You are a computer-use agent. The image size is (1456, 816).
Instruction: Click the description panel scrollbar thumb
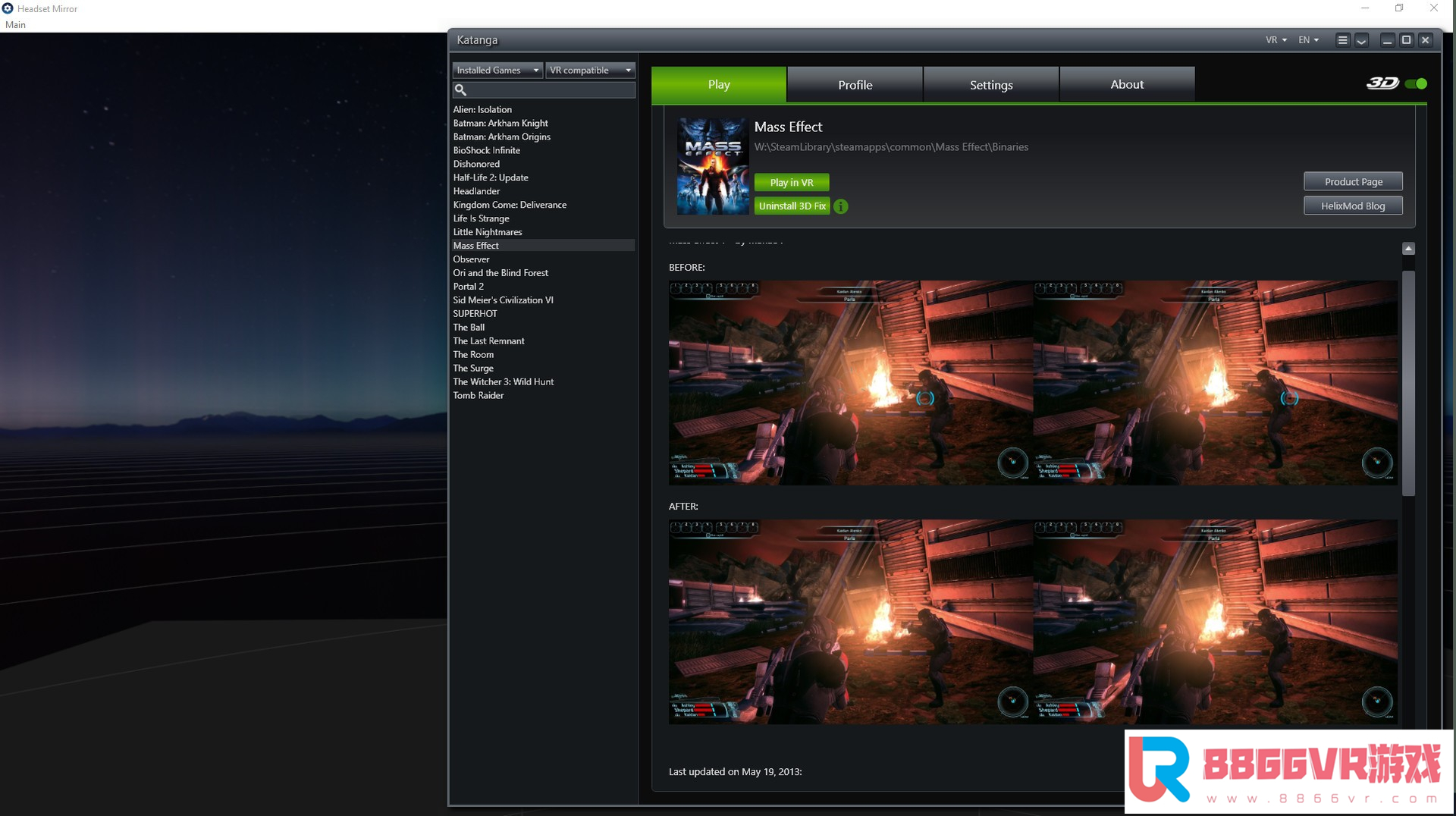click(x=1408, y=383)
